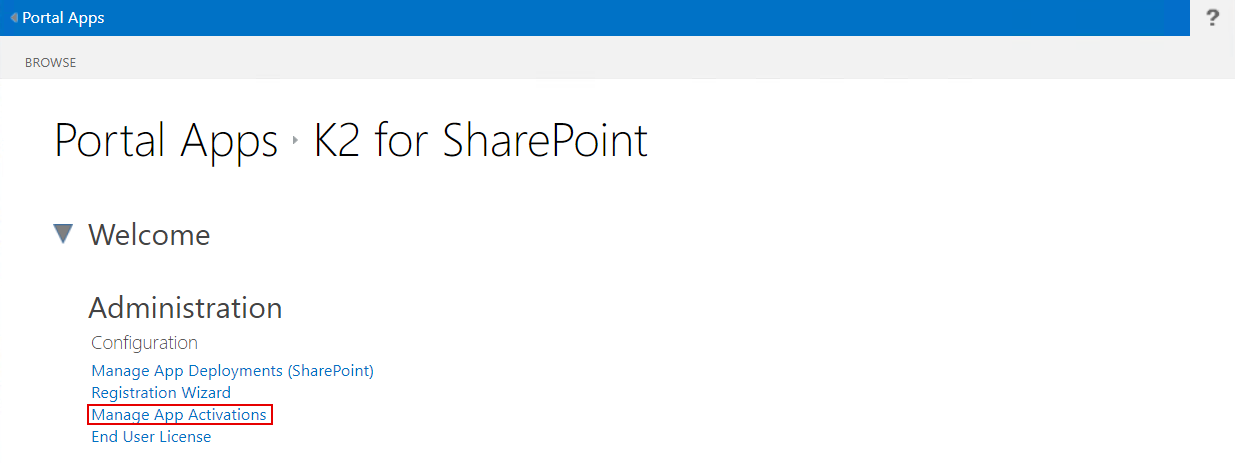Open the Manage App Activations link

179,415
